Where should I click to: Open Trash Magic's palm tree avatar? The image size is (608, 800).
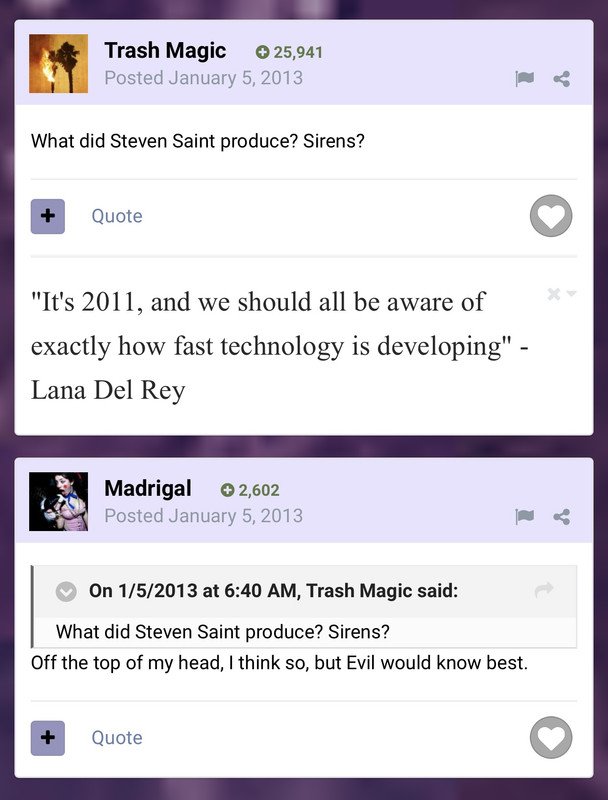tap(58, 64)
